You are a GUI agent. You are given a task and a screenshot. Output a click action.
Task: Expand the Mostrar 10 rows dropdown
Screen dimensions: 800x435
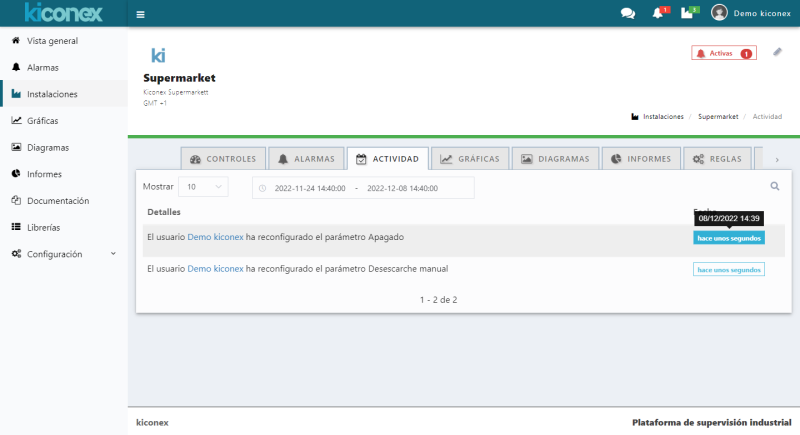tap(204, 187)
